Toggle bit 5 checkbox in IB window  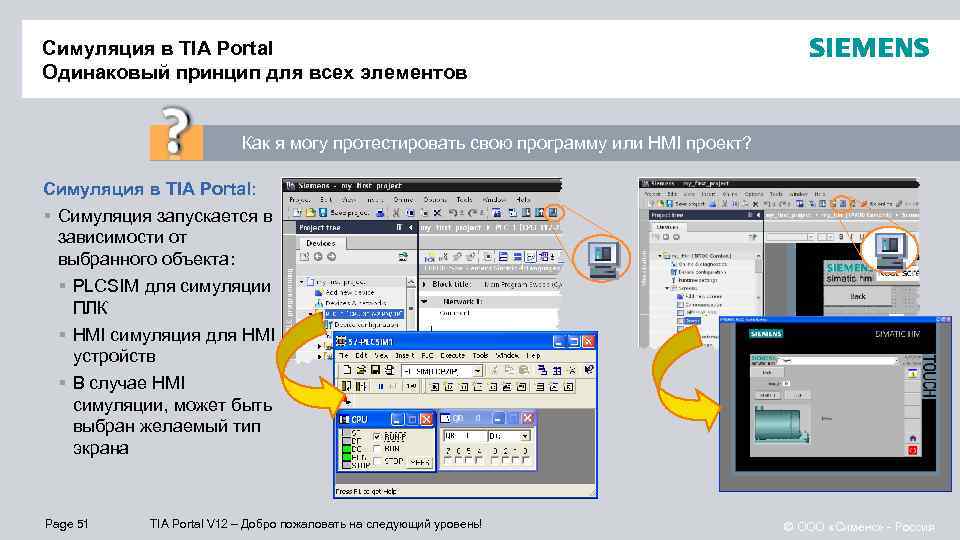pos(468,460)
